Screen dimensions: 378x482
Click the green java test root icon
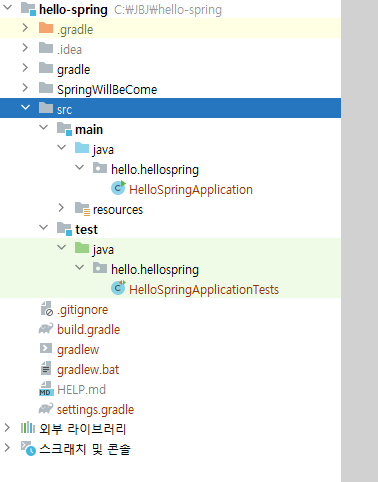pyautogui.click(x=82, y=248)
